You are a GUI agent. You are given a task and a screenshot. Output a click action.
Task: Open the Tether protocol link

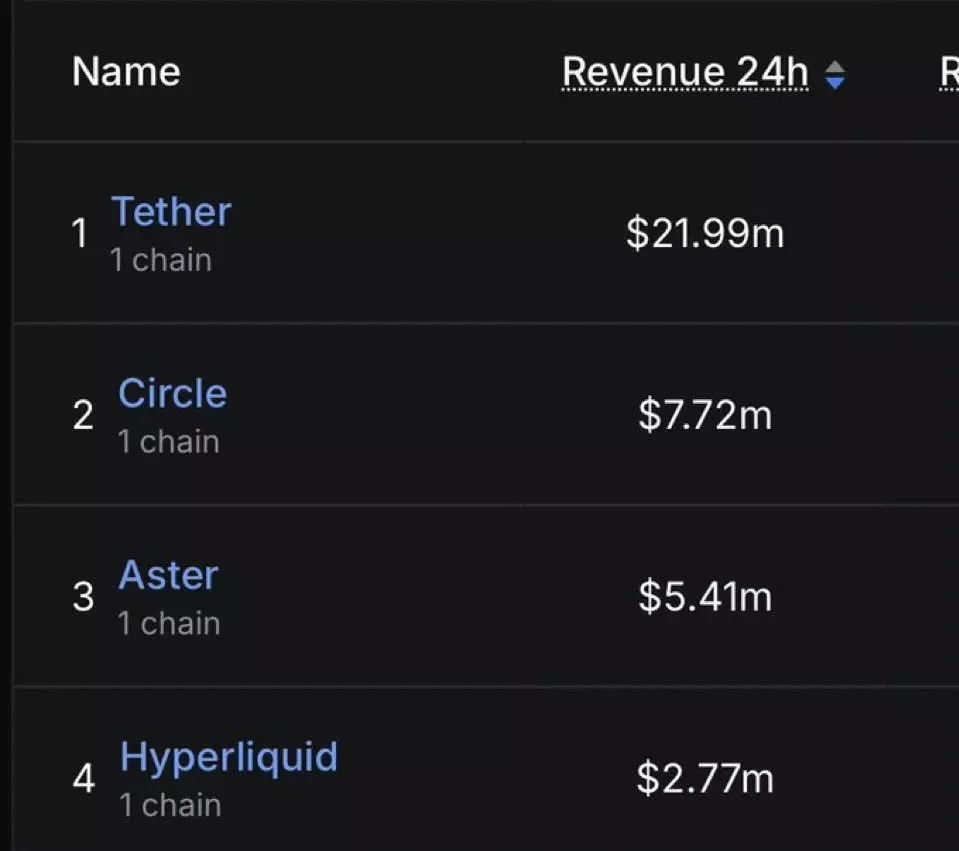pos(171,212)
